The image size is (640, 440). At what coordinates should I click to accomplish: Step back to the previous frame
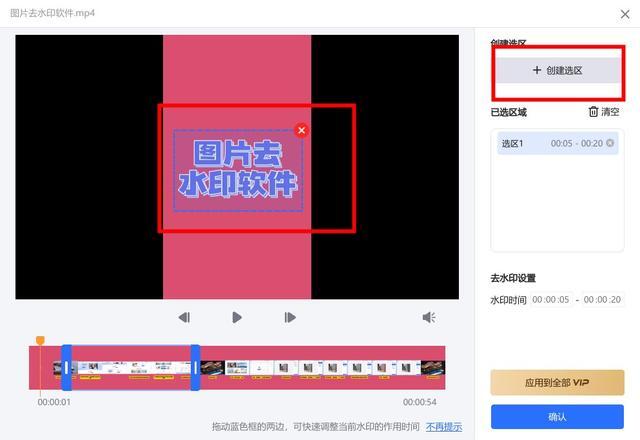[x=184, y=317]
